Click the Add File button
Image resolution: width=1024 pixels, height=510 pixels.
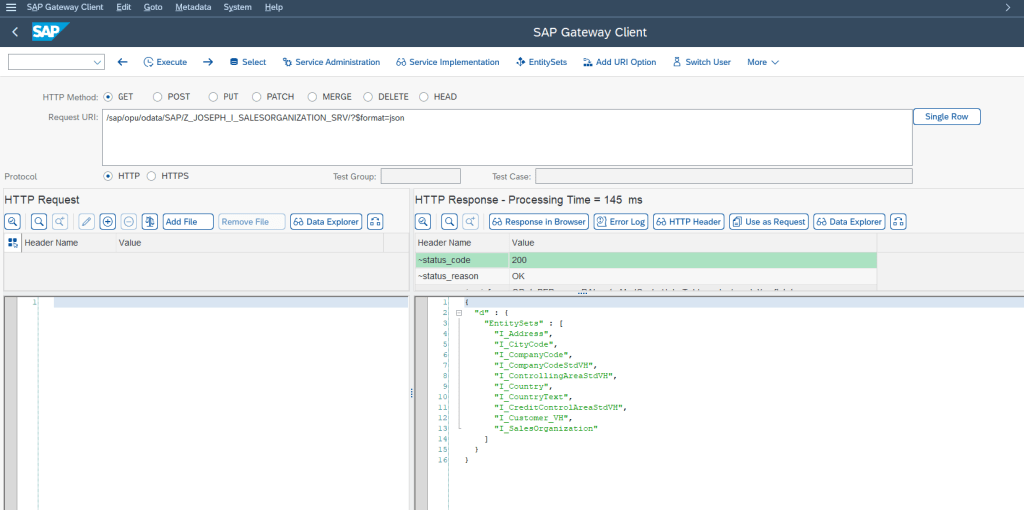point(188,221)
